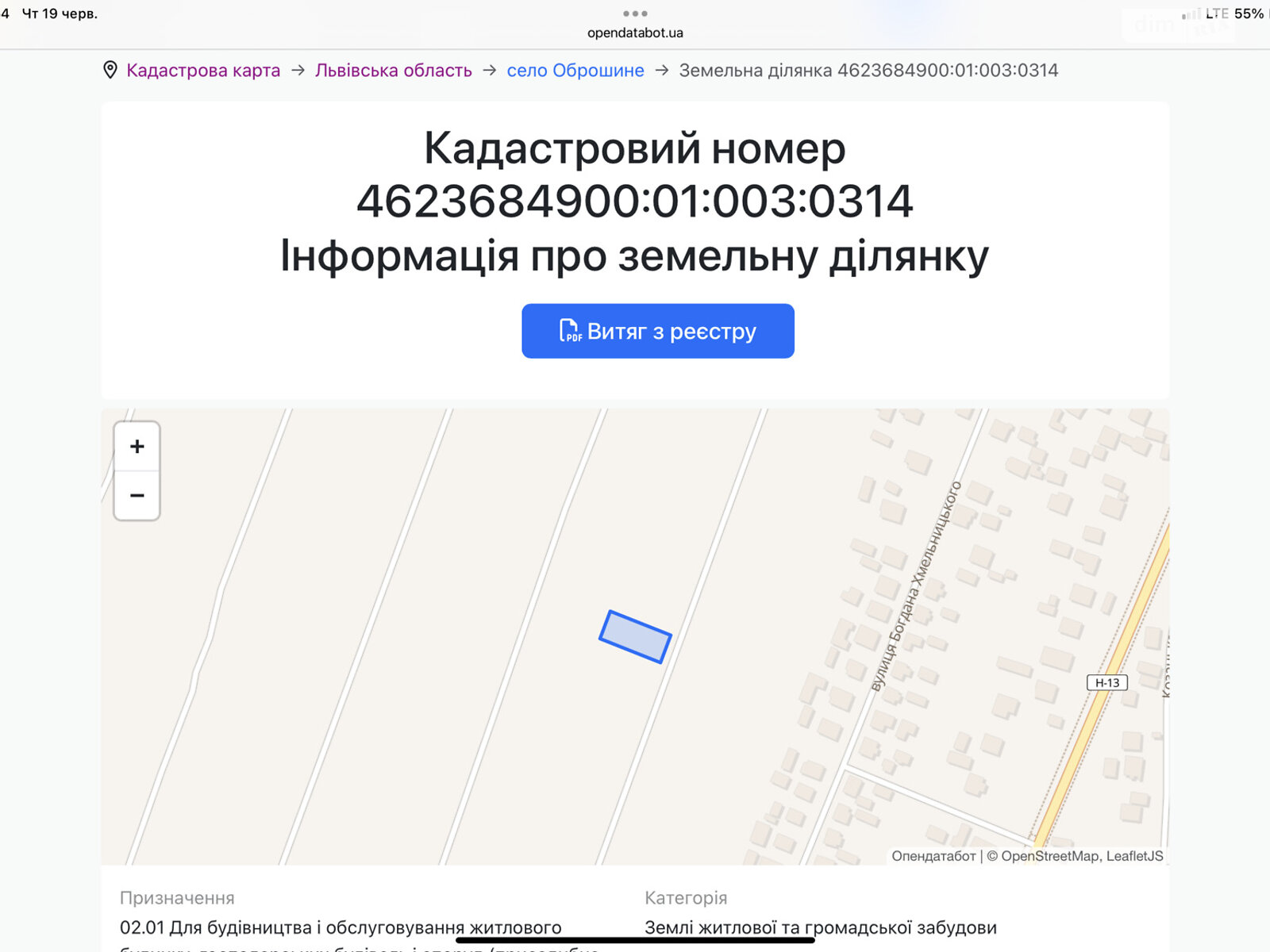Screen dimensions: 1270x952
Task: Tap the date Чт 19 черв. in status bar
Action: [60, 13]
